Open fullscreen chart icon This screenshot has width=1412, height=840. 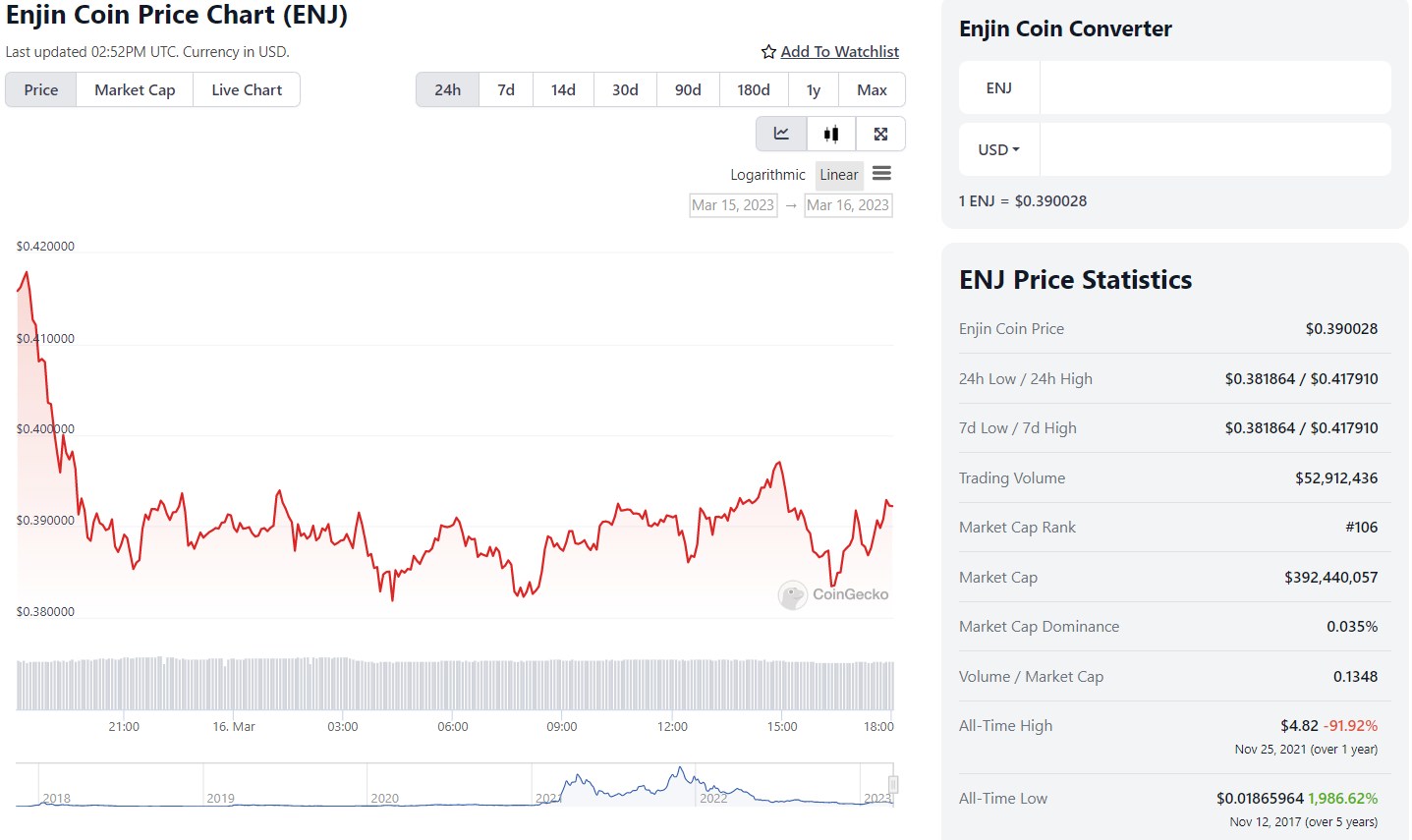click(x=880, y=134)
